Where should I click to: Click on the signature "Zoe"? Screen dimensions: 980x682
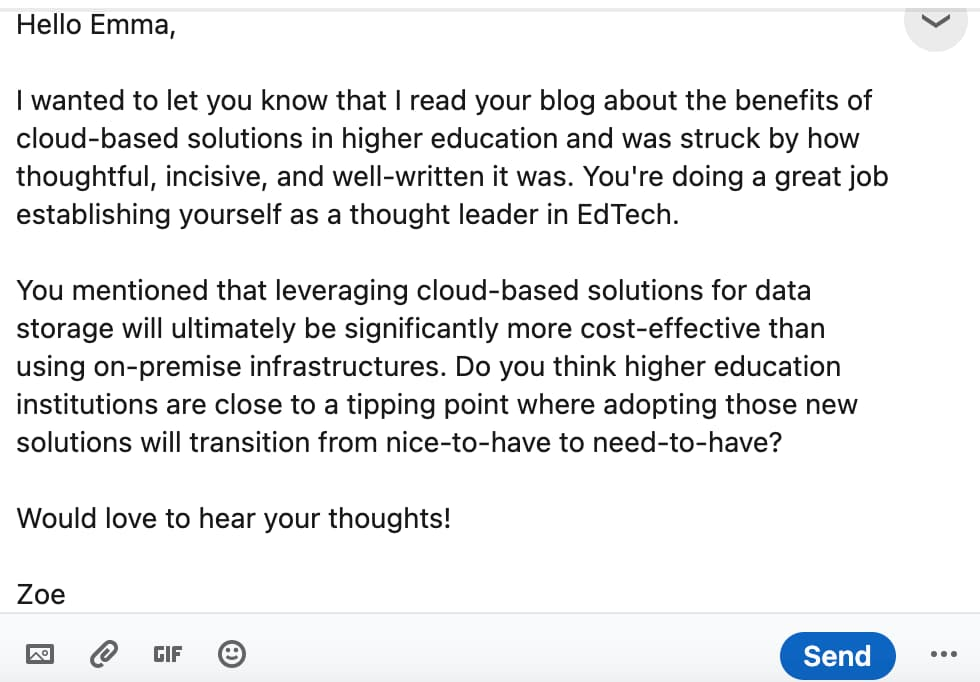pyautogui.click(x=41, y=594)
